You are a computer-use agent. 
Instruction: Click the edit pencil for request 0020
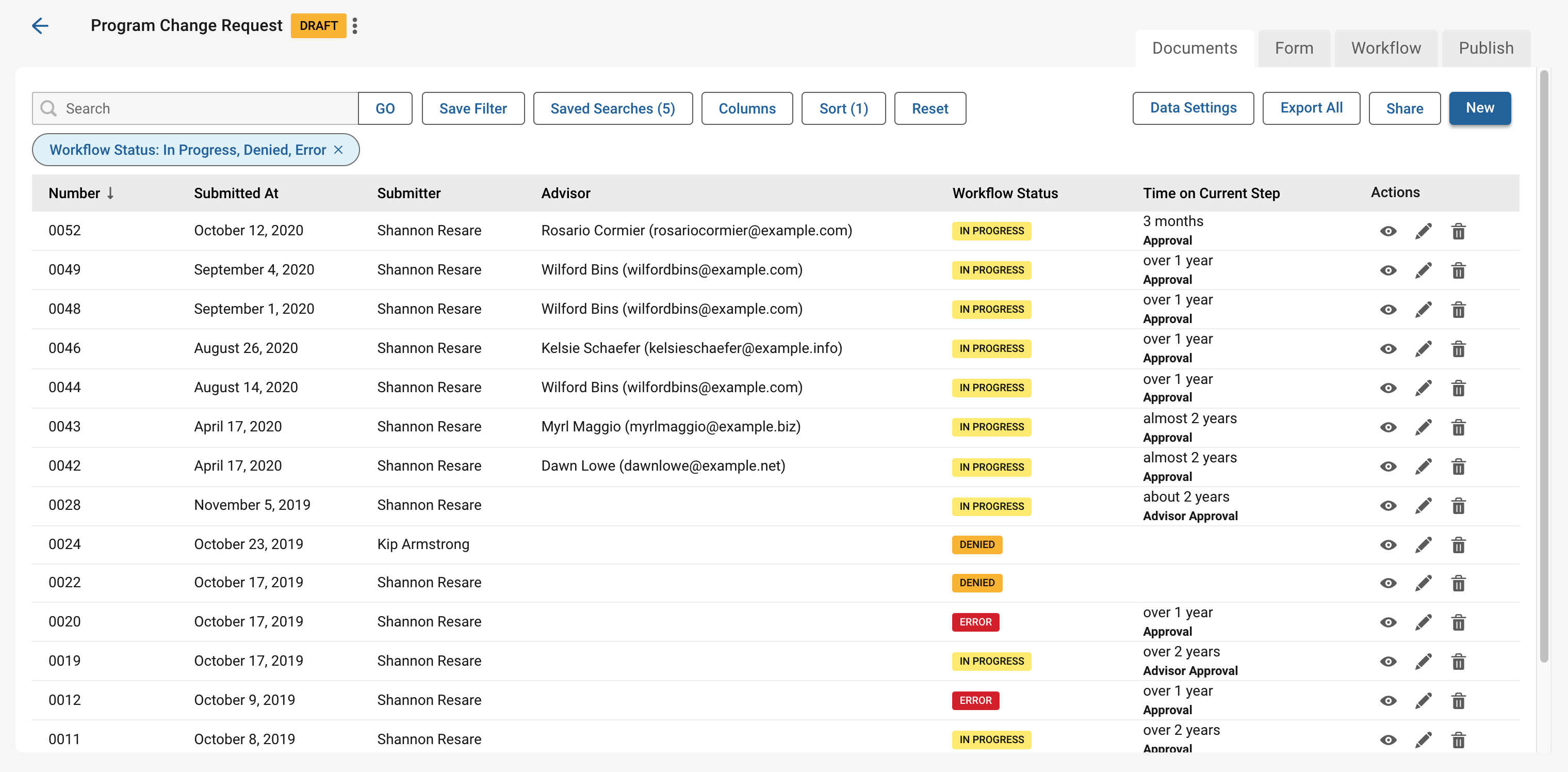coord(1424,622)
